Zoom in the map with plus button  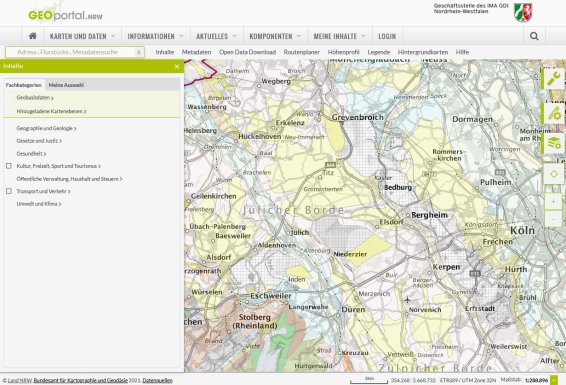[553, 202]
